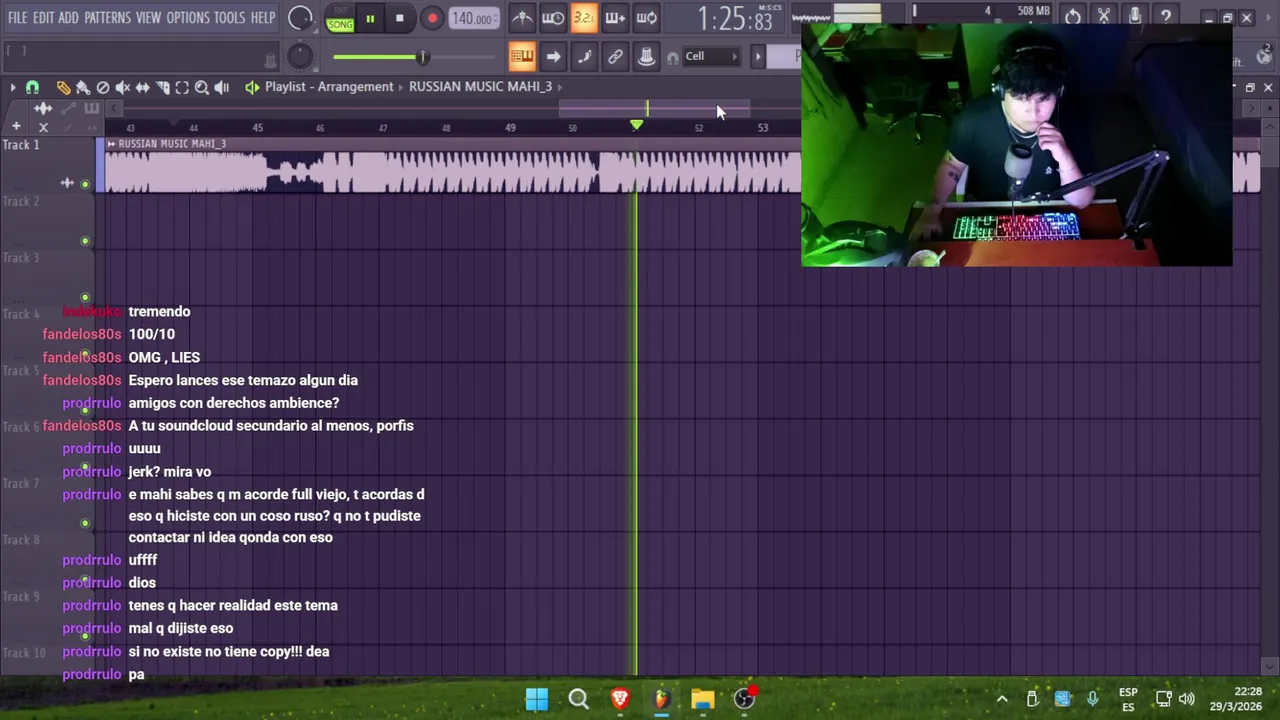The height and width of the screenshot is (720, 1280).
Task: Select the Zoom tool in playlist toolbar
Action: click(x=202, y=88)
